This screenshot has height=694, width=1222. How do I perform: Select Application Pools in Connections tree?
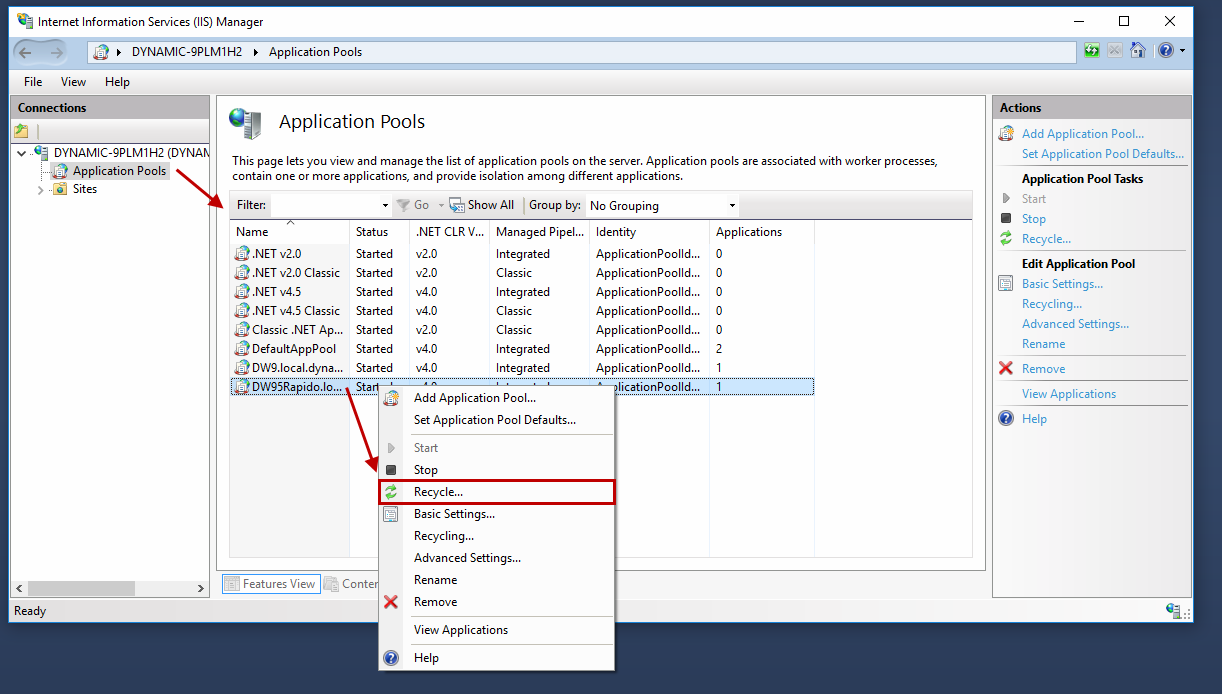pos(119,171)
